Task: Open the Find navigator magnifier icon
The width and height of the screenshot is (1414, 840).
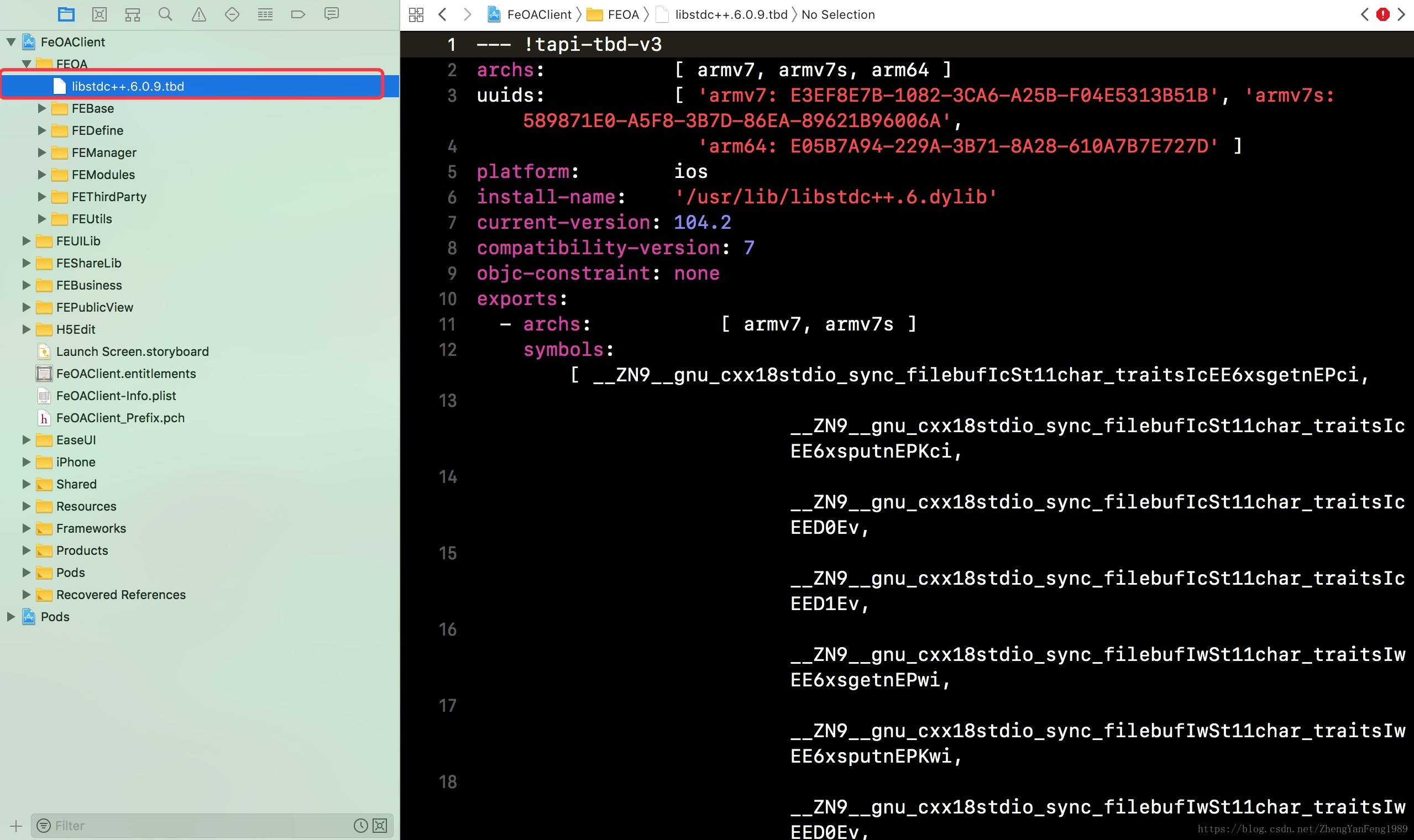Action: [x=165, y=14]
